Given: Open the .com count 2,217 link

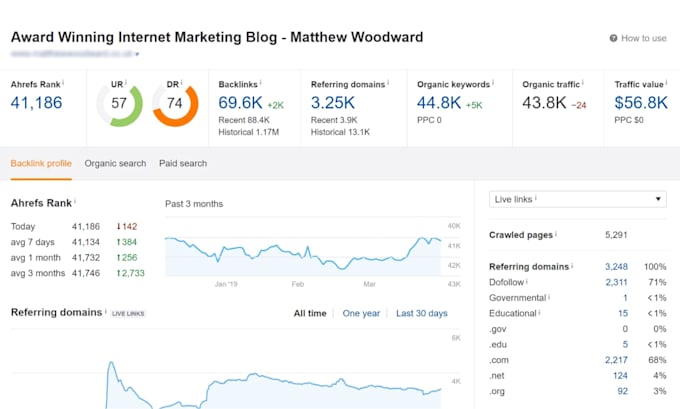Looking at the screenshot, I should pos(616,360).
